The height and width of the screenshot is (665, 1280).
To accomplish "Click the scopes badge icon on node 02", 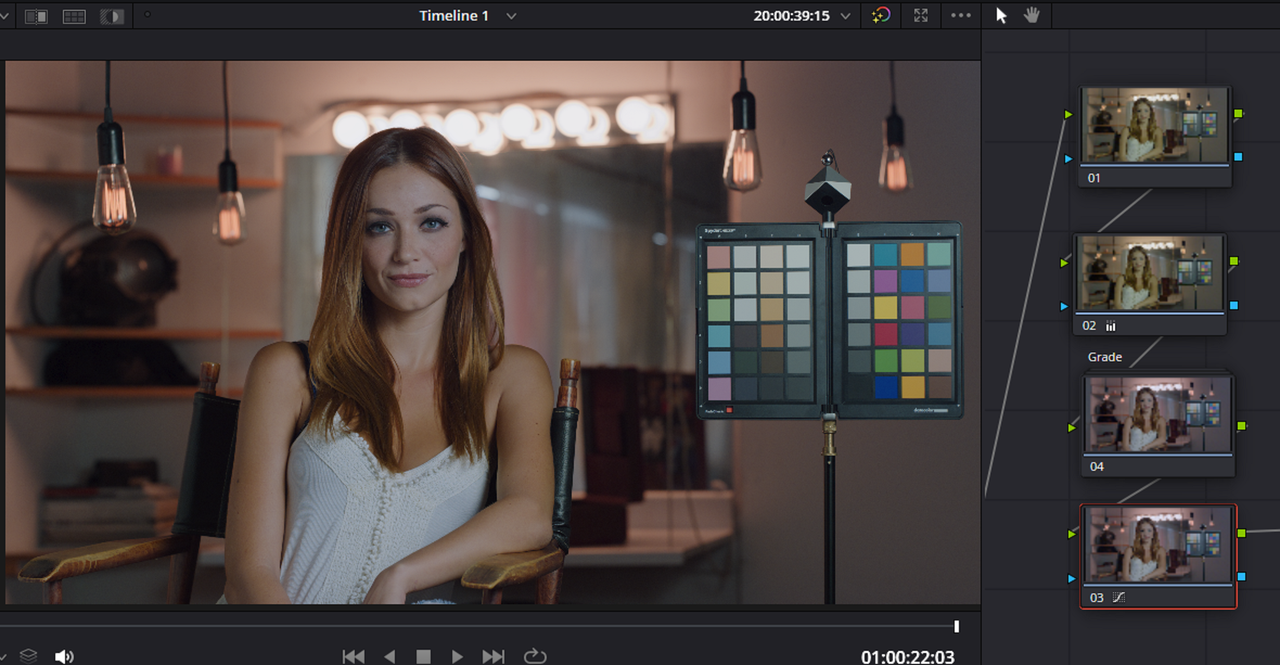I will click(1110, 326).
